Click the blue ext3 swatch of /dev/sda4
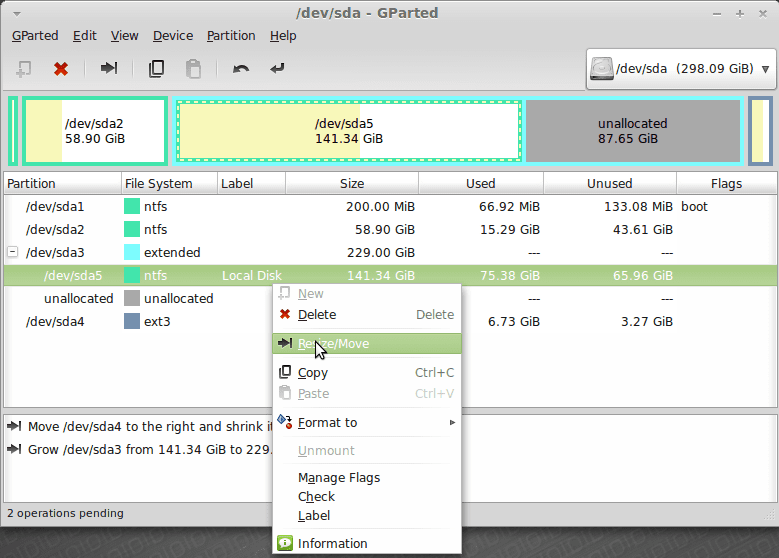Viewport: 779px width, 558px height. (132, 321)
